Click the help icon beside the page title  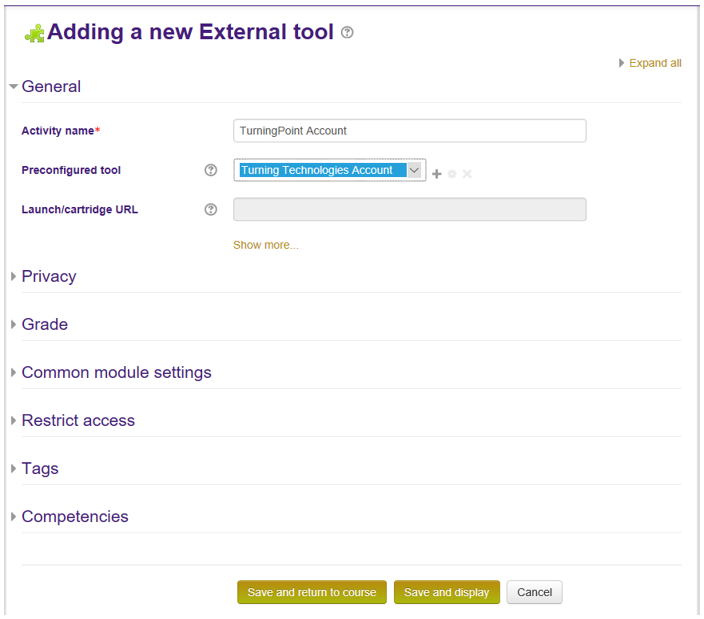pyautogui.click(x=347, y=33)
